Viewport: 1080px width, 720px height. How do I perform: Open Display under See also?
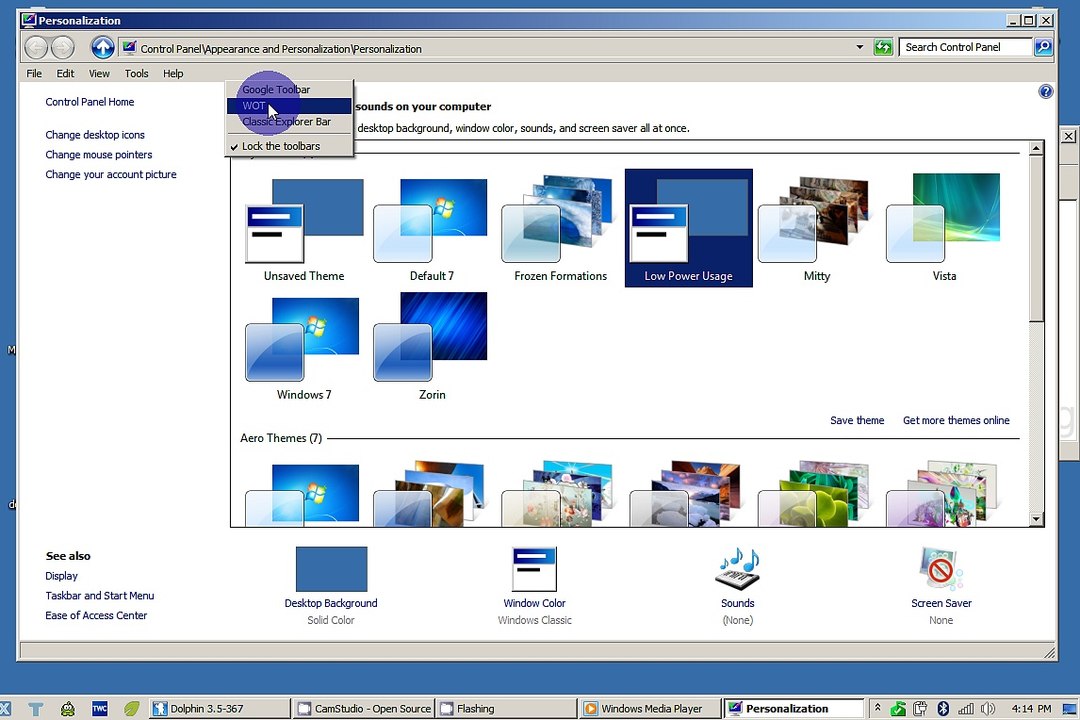[61, 576]
